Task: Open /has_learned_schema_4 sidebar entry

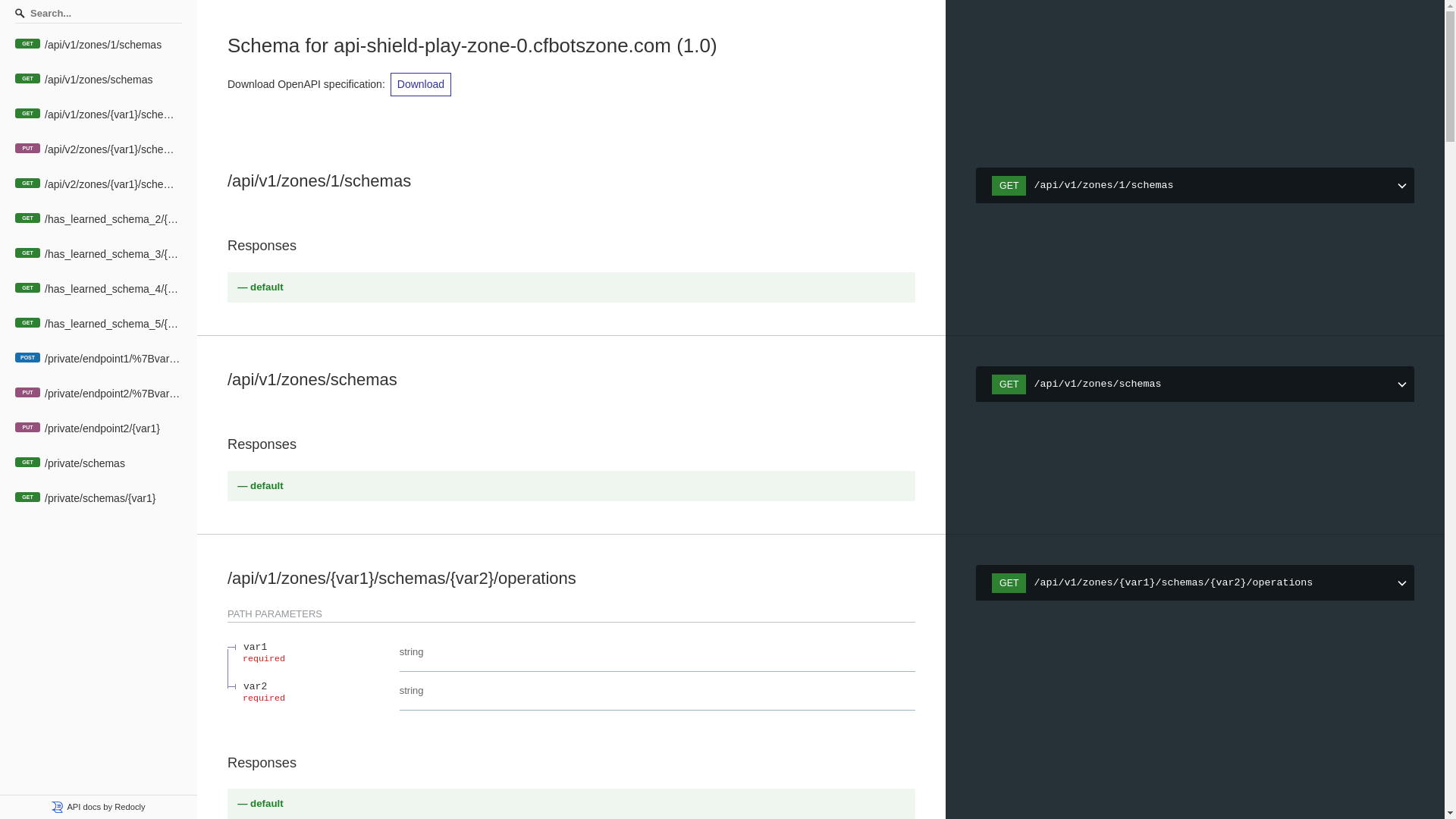Action: pyautogui.click(x=99, y=289)
